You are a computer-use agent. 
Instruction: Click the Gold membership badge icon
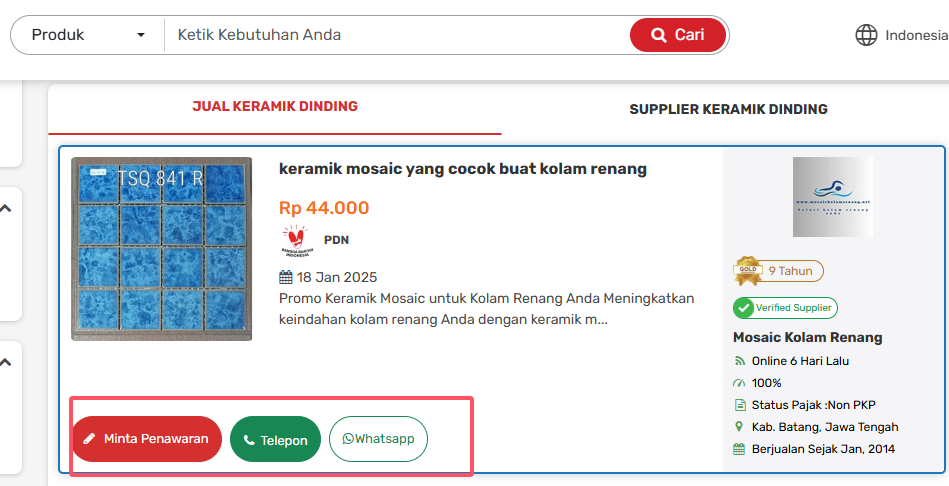click(x=747, y=270)
